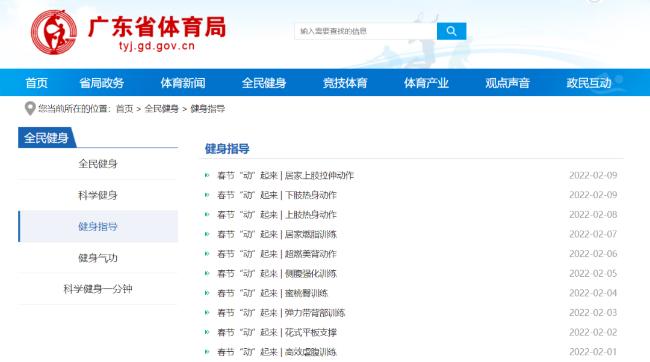
Task: Open article 高效虐腹训练
Action: pyautogui.click(x=277, y=352)
